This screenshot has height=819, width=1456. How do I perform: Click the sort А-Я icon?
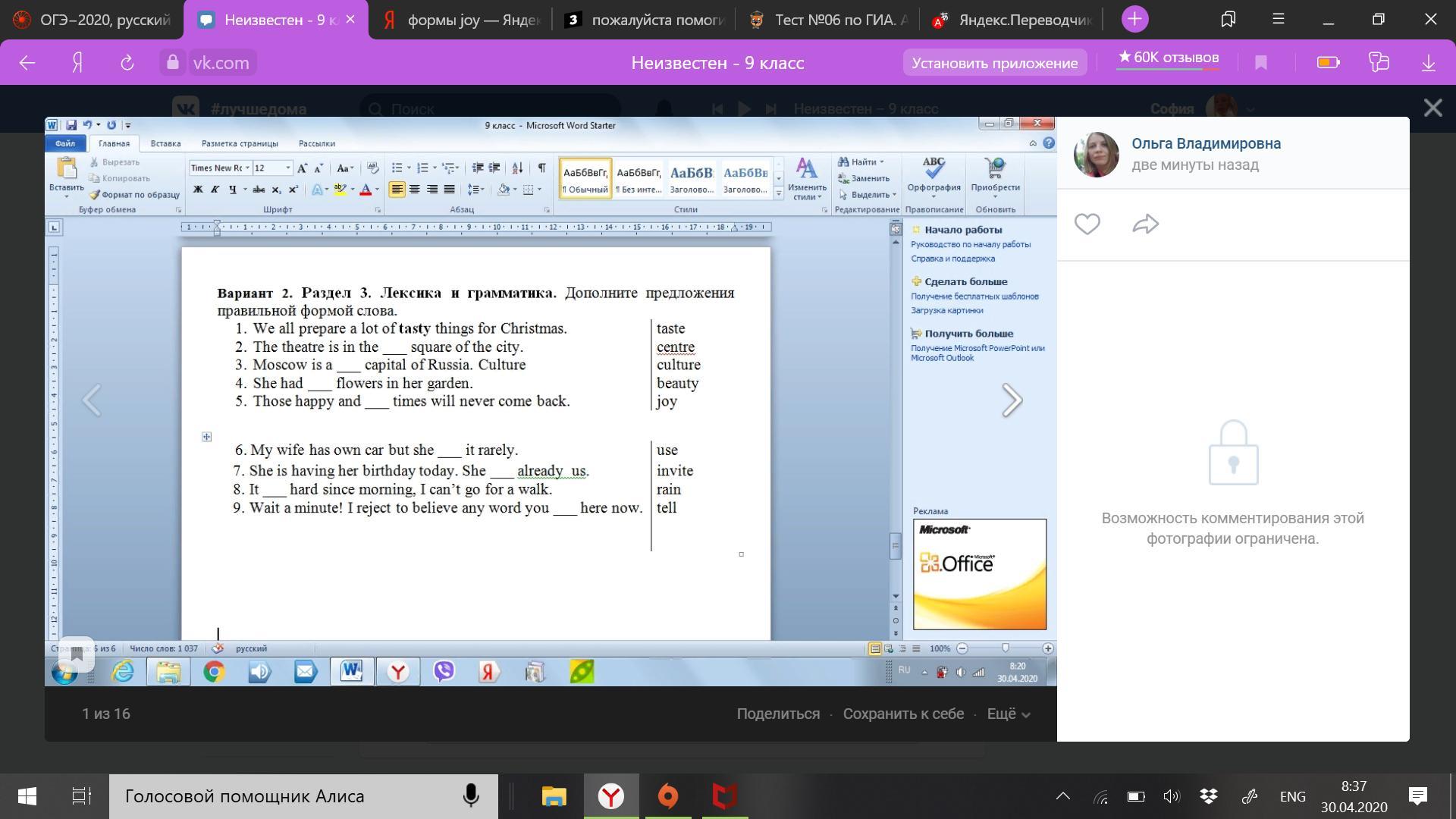[517, 168]
